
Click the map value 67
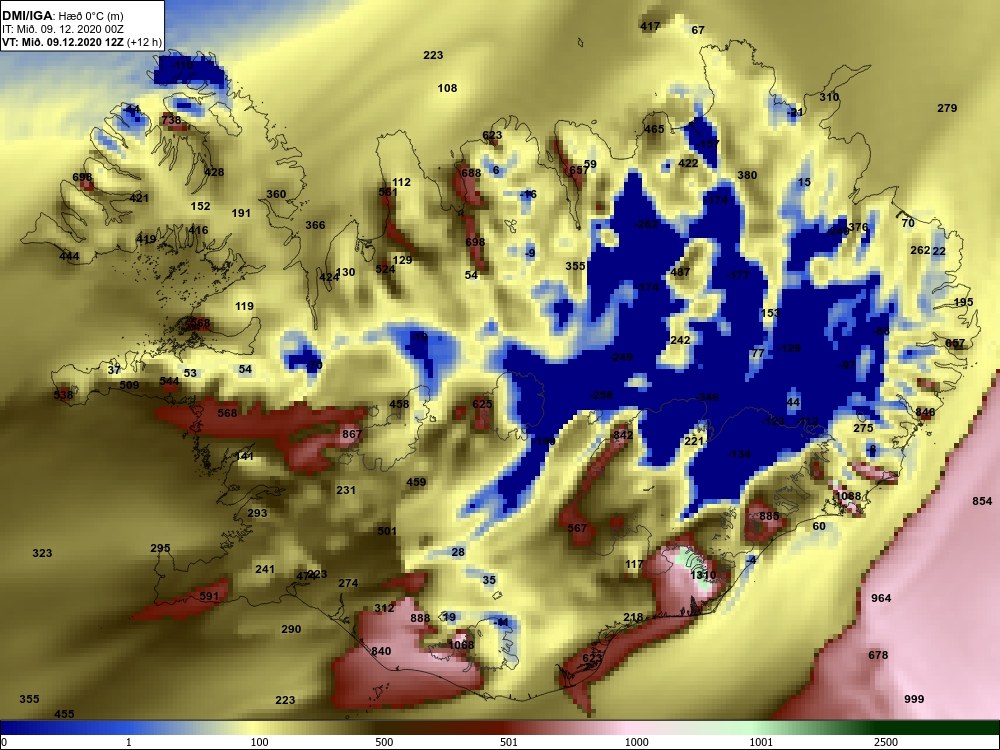coord(698,30)
